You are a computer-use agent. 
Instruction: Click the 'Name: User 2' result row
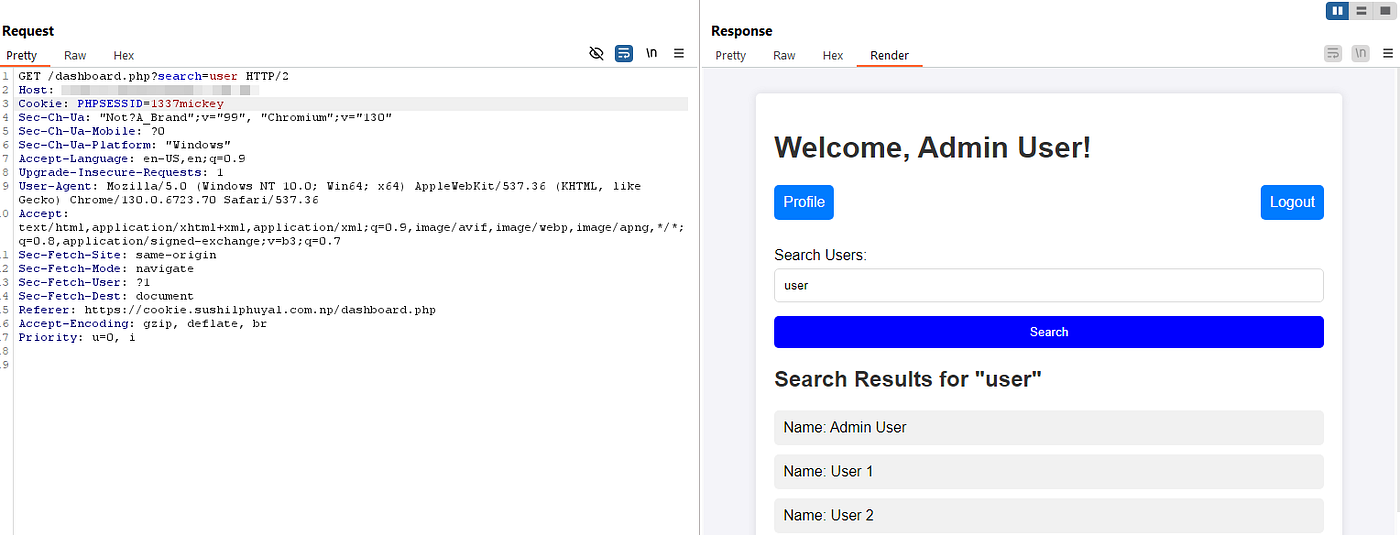click(x=1049, y=515)
